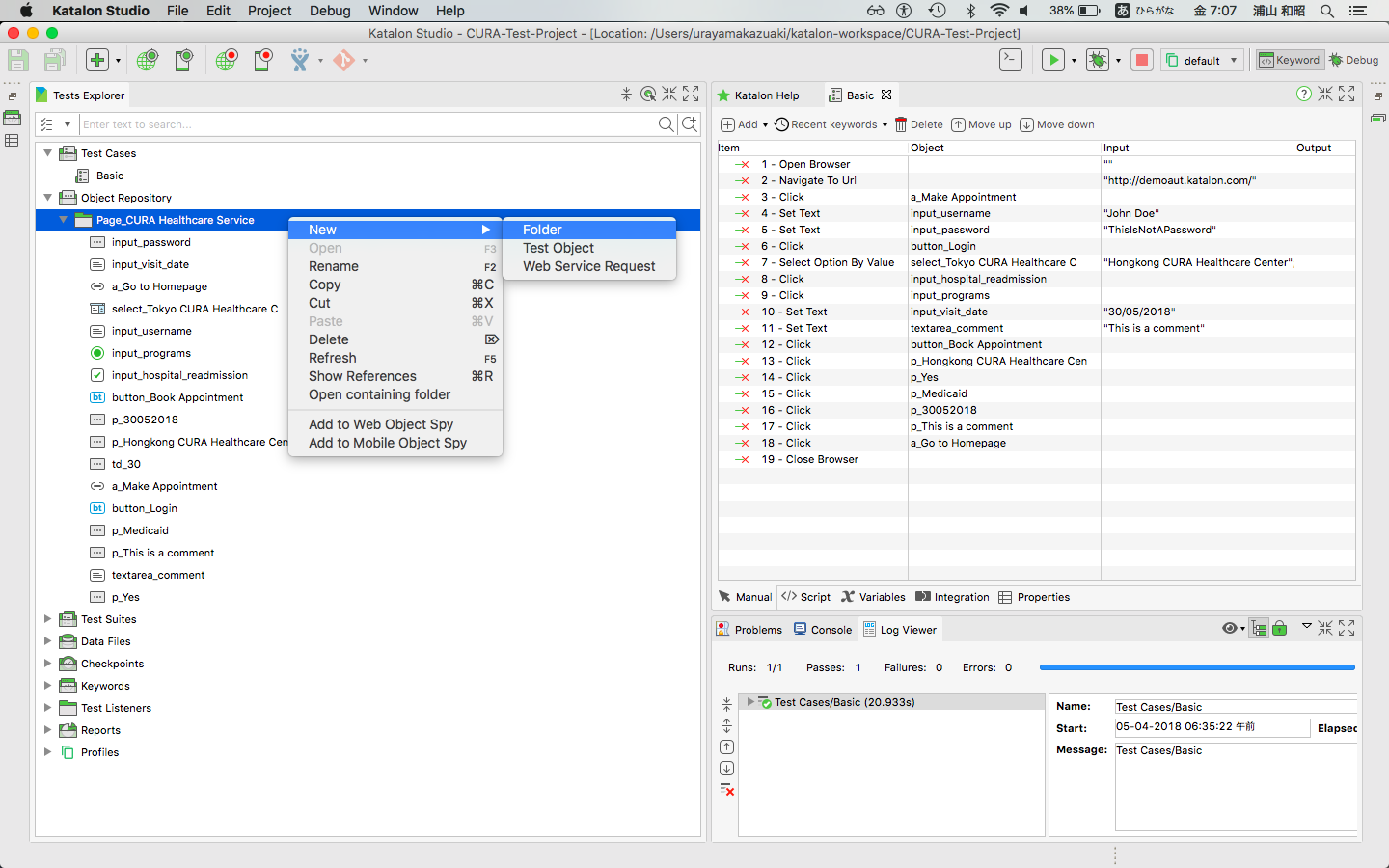Open the Variables tab
1389x868 pixels.
pos(873,597)
